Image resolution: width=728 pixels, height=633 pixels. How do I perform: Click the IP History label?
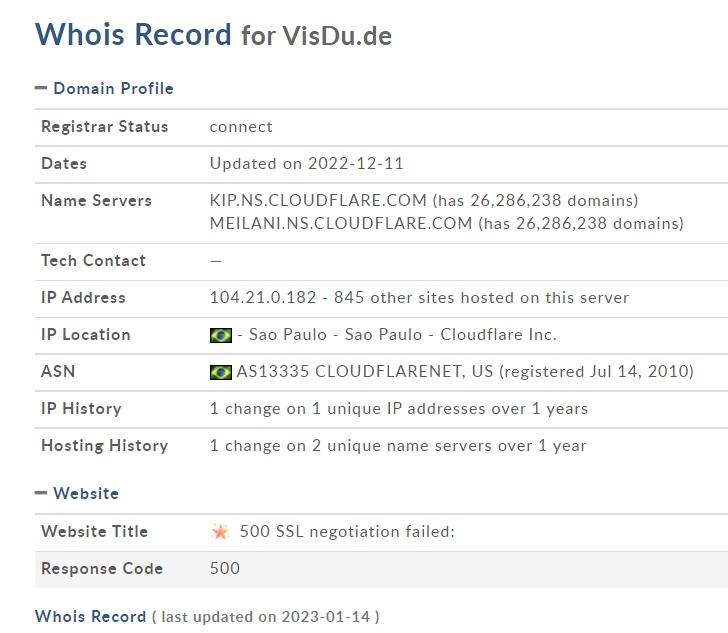tap(81, 408)
